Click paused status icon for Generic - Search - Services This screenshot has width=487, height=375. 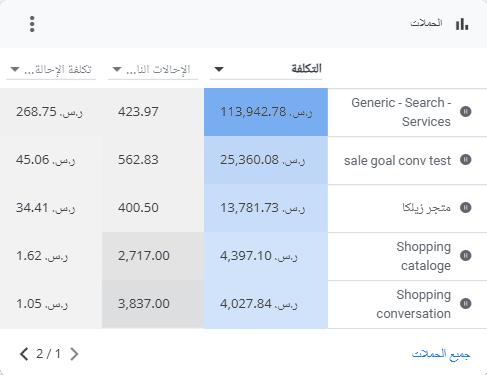[x=466, y=112]
